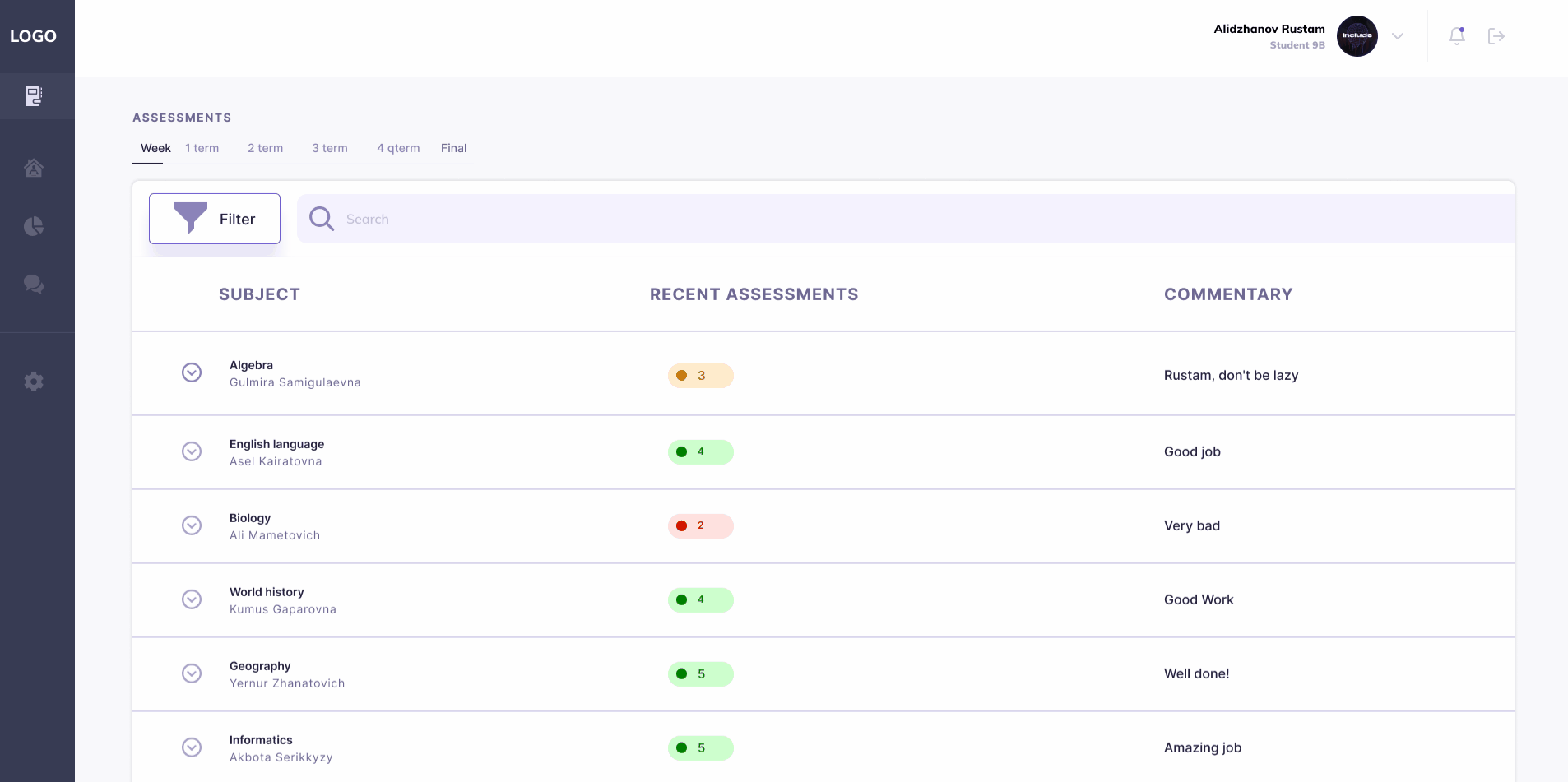The height and width of the screenshot is (782, 1568).
Task: Expand the Geography row
Action: tap(192, 673)
